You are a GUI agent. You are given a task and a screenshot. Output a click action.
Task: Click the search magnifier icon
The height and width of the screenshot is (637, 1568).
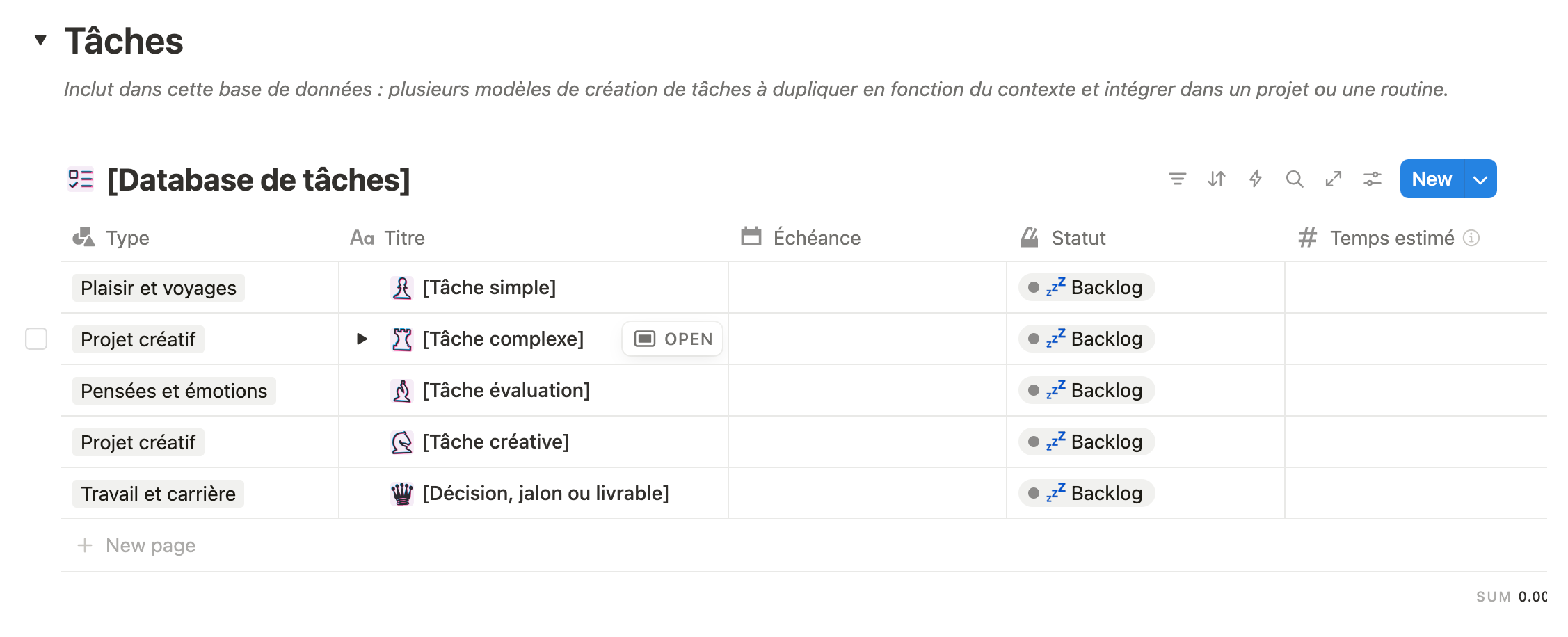click(1294, 179)
